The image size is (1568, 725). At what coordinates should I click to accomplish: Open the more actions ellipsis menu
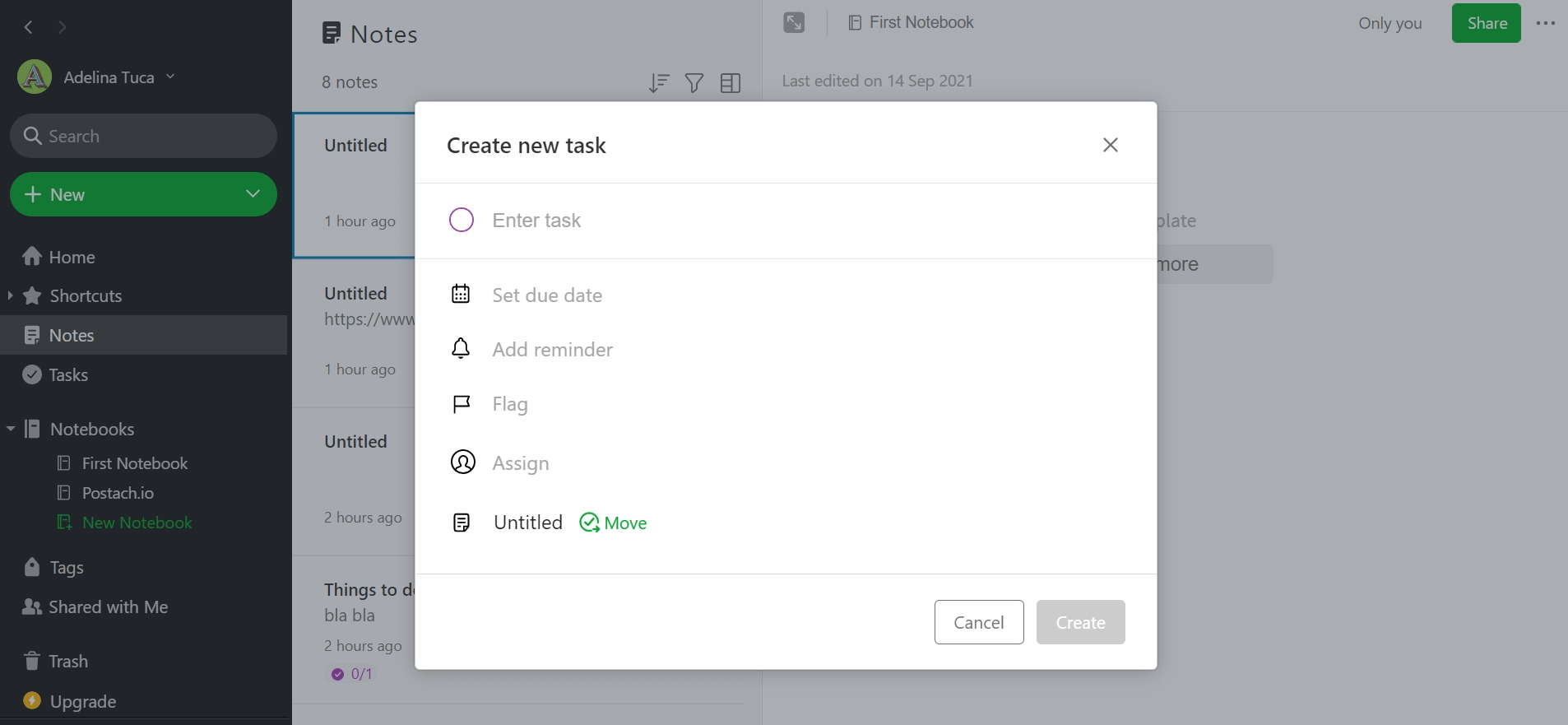pos(1546,23)
